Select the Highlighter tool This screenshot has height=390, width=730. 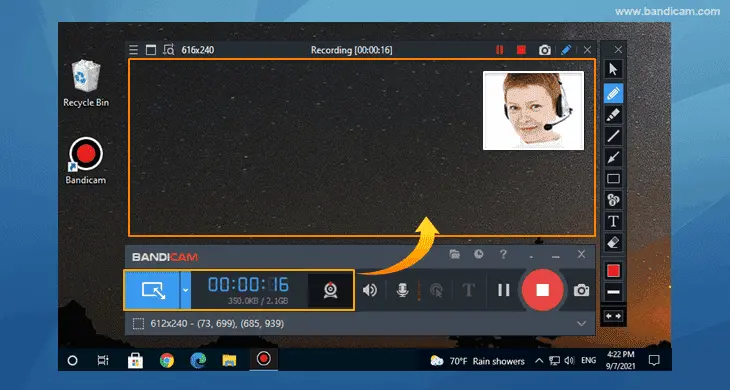click(613, 114)
